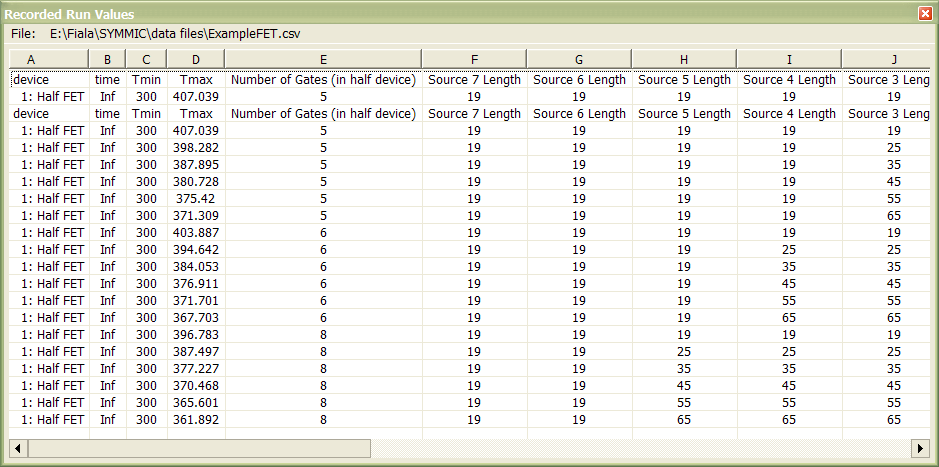Viewport: 939px width, 467px height.
Task: Select column D header
Action: [196, 59]
